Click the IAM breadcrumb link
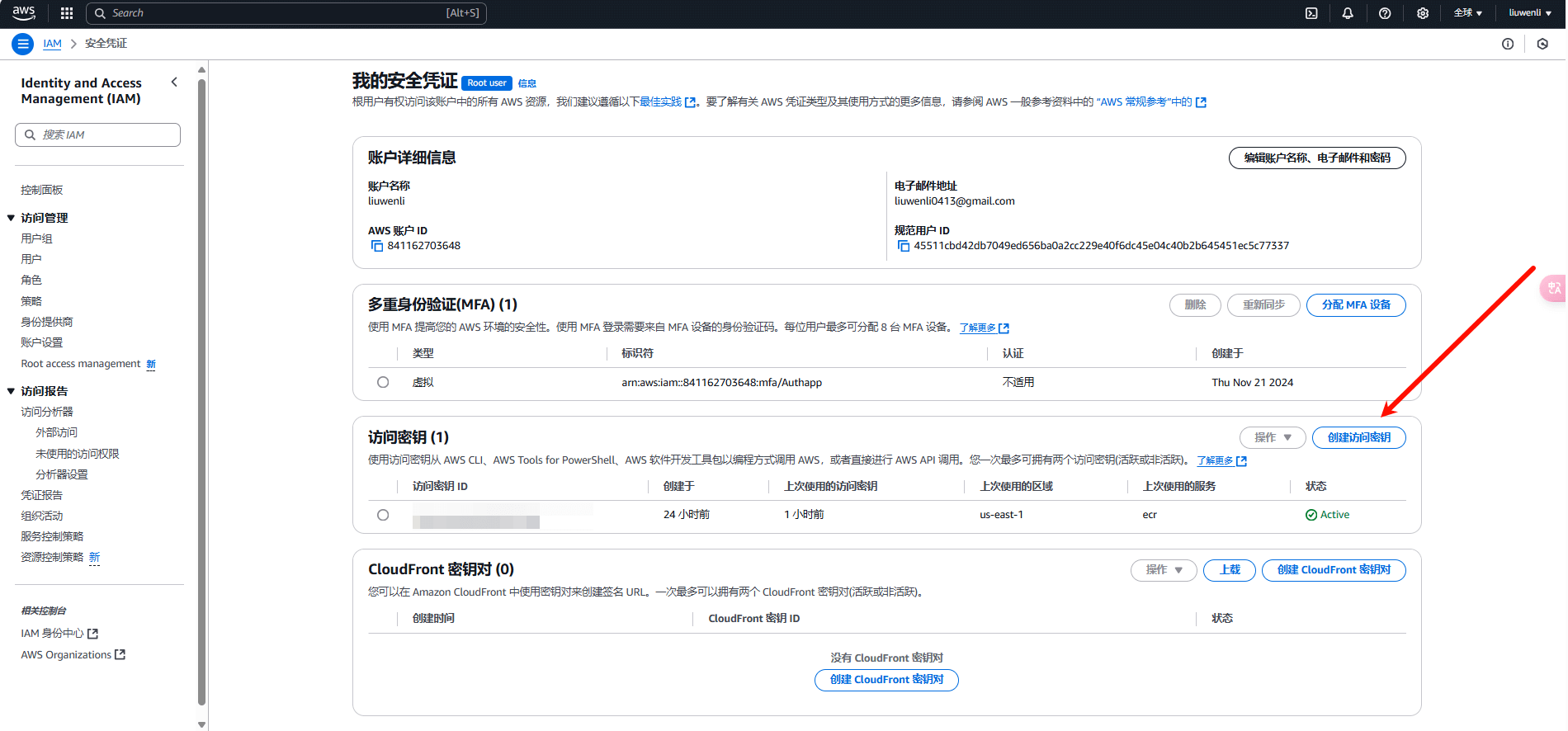This screenshot has width=1568, height=731. click(x=52, y=44)
